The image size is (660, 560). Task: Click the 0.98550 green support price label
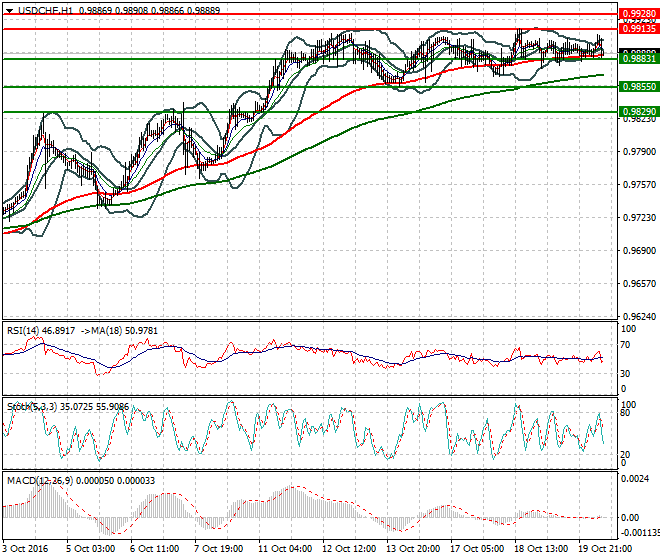639,87
